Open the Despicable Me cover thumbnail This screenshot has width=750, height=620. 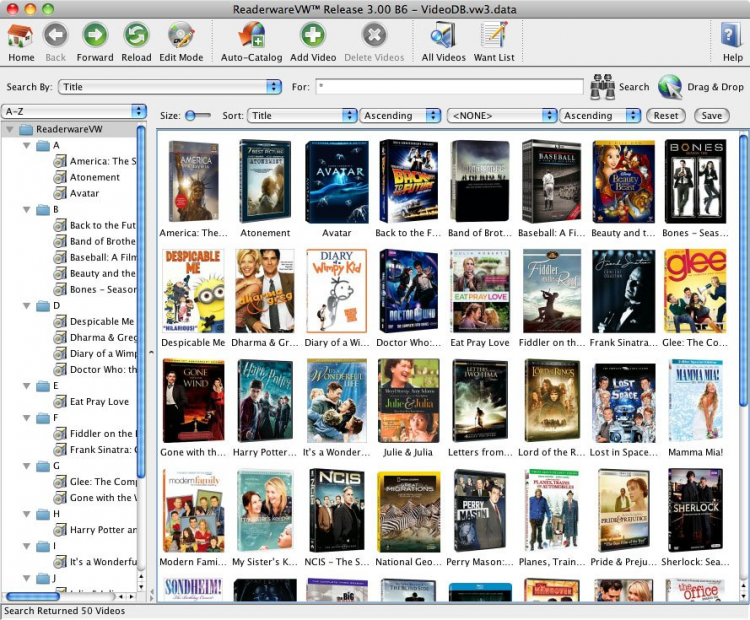(193, 291)
